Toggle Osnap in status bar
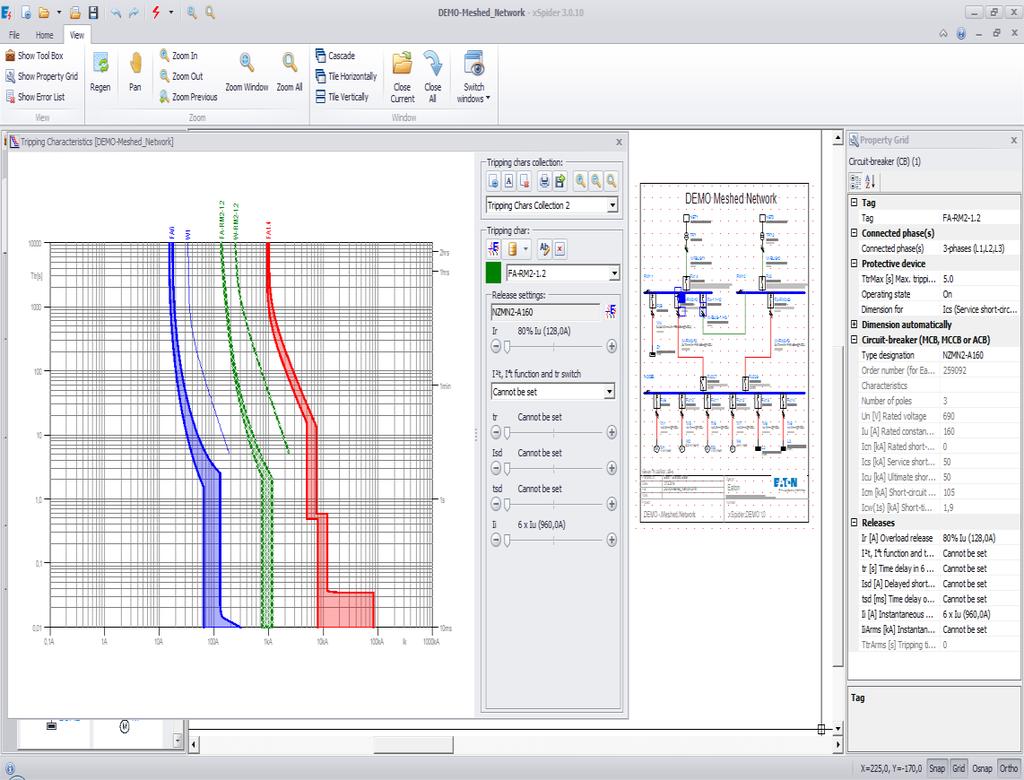 (x=982, y=768)
